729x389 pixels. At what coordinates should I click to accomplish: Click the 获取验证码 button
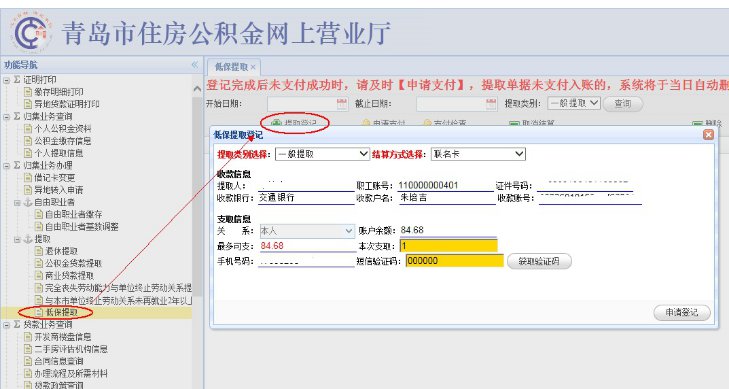point(539,261)
